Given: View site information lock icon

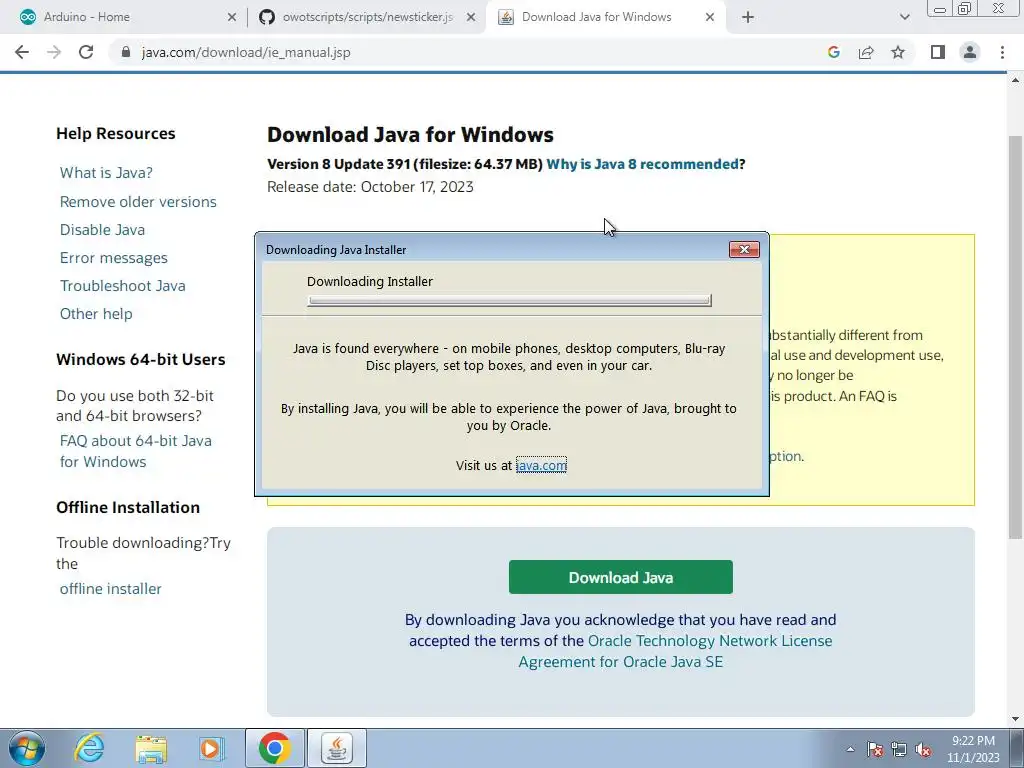Looking at the screenshot, I should tap(126, 52).
